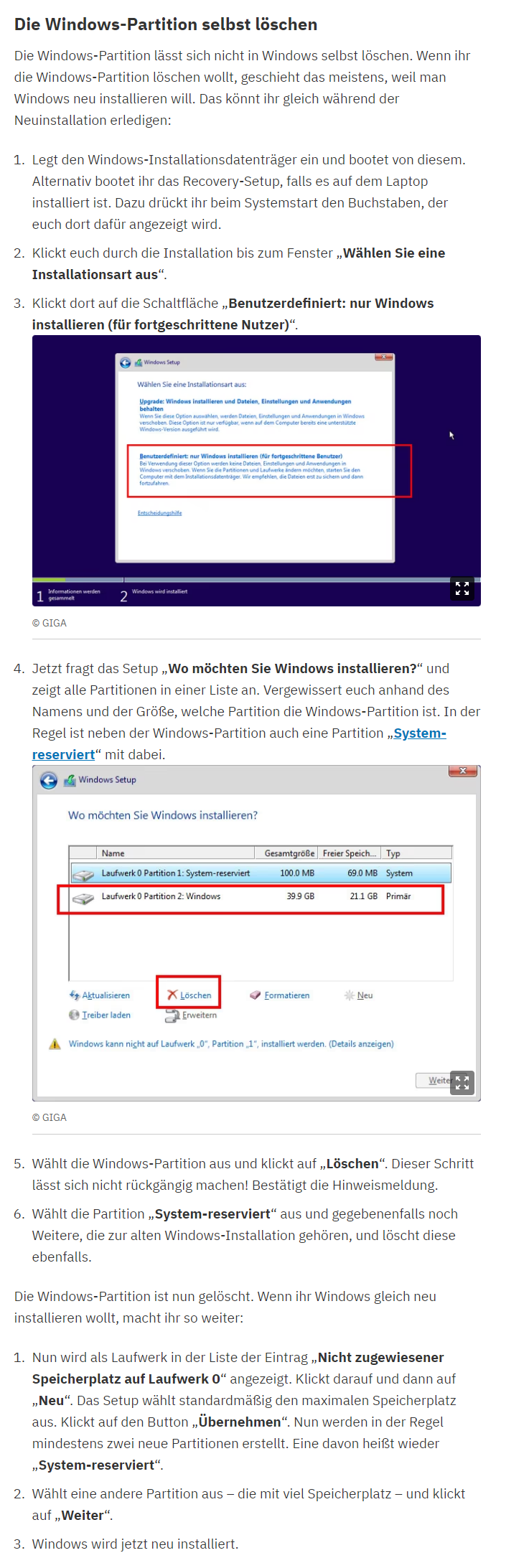Click the drive icon of Partition 1 System-reserviert
This screenshot has width=529, height=1568.
pyautogui.click(x=83, y=875)
